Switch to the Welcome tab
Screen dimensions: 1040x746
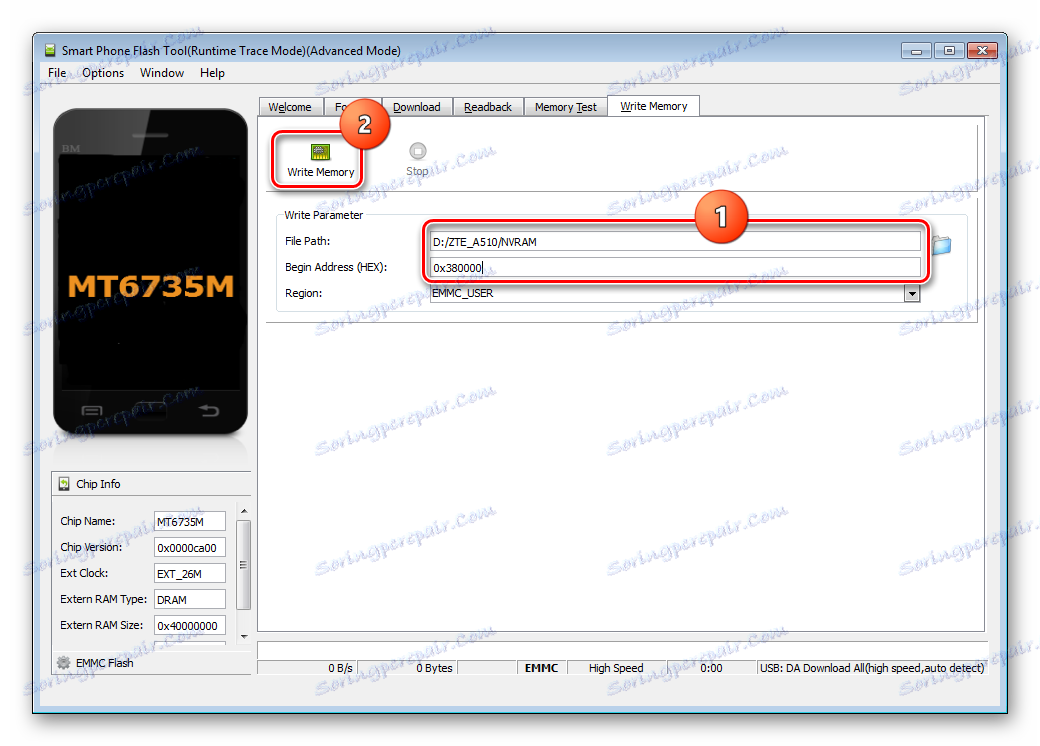click(x=290, y=106)
